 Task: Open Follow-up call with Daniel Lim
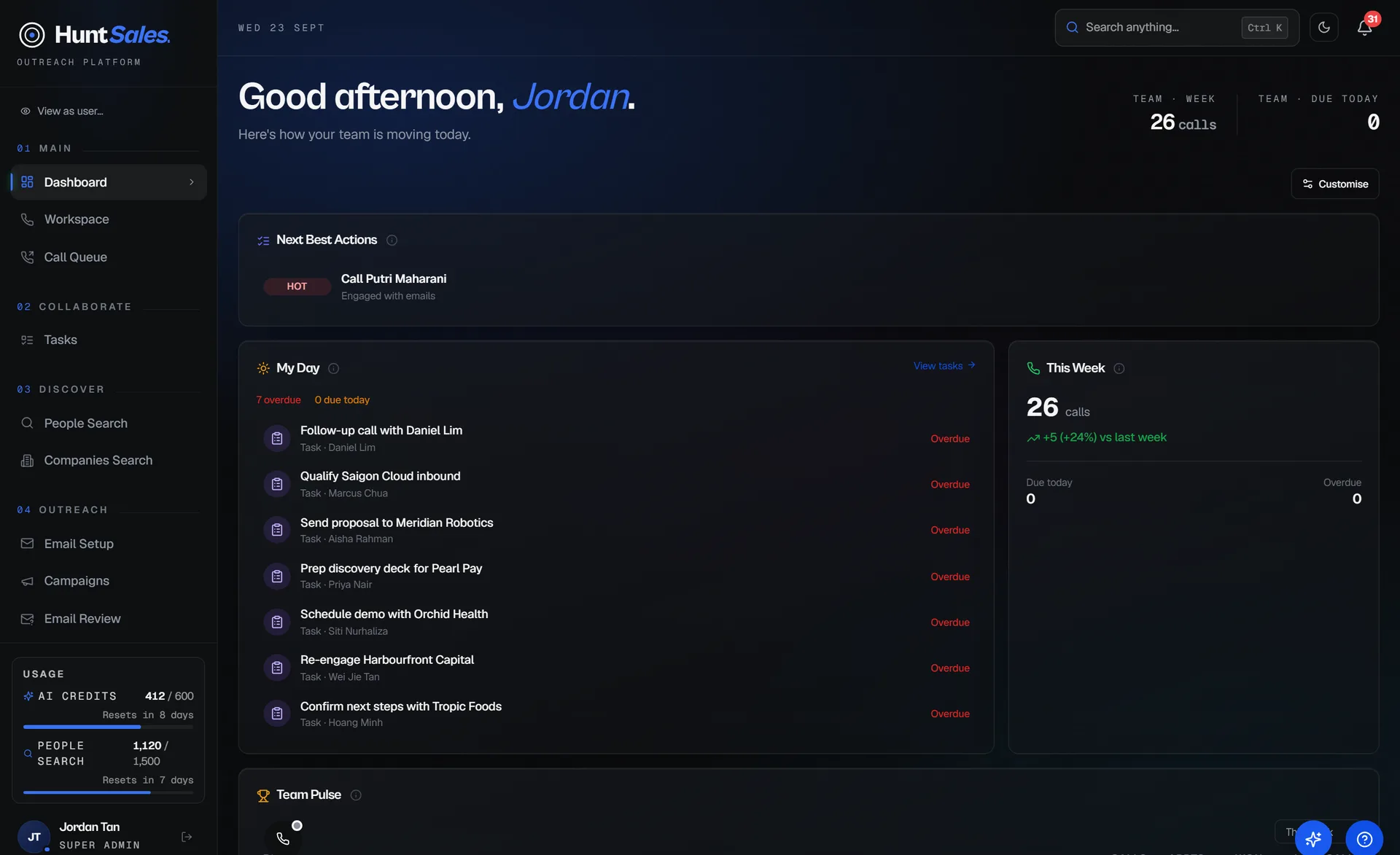click(x=381, y=431)
